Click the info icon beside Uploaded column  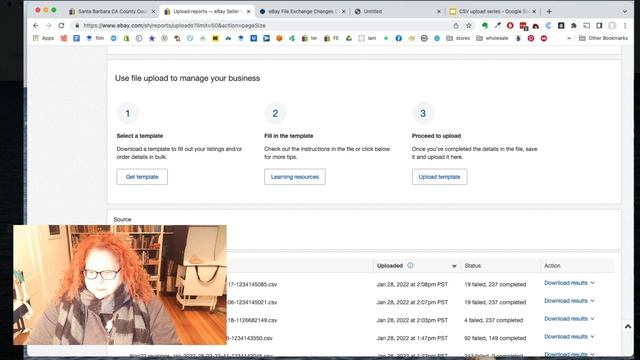pyautogui.click(x=410, y=265)
